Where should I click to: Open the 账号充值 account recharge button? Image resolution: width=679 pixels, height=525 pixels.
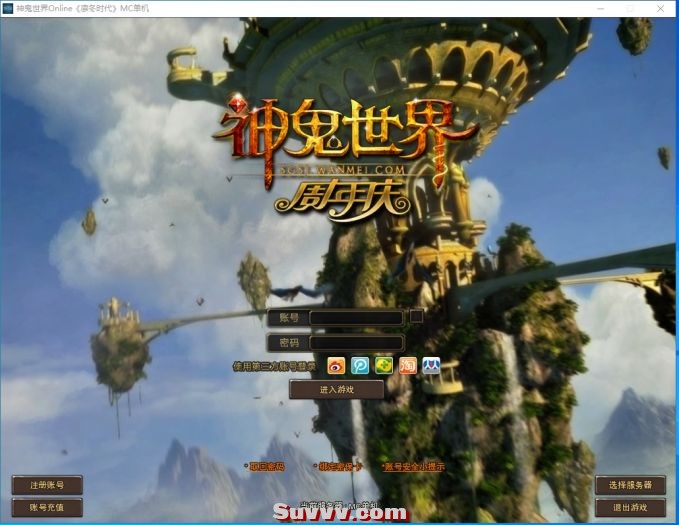coord(47,508)
